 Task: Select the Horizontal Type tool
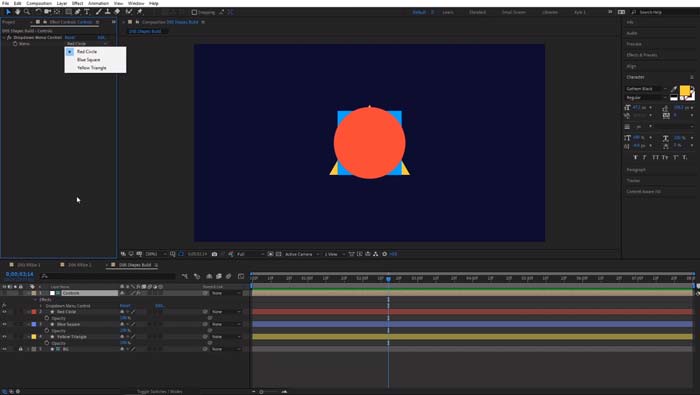coord(87,12)
